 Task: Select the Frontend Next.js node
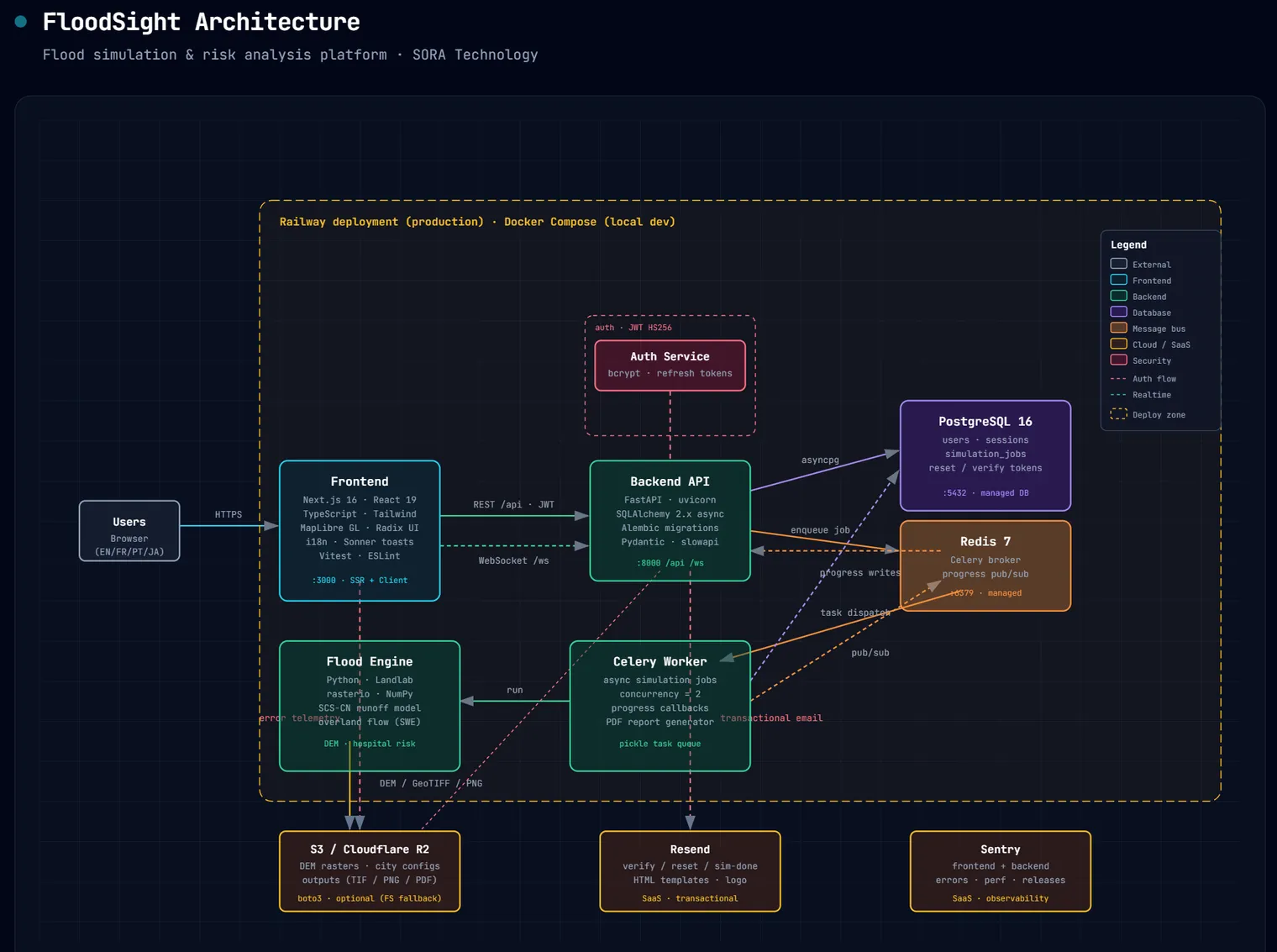tap(360, 531)
